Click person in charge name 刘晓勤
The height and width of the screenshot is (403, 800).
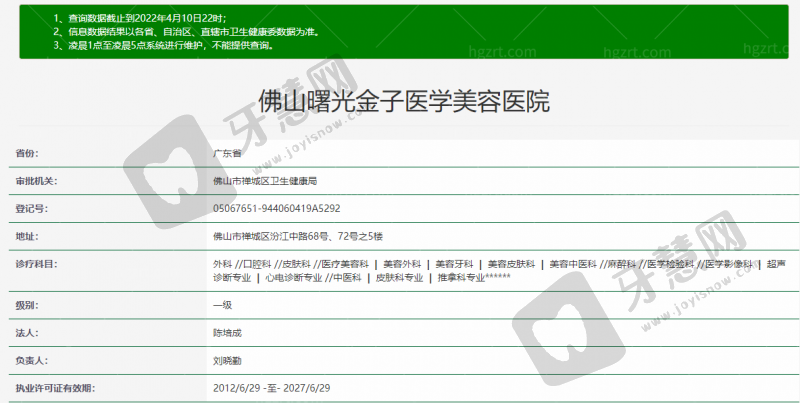227,359
